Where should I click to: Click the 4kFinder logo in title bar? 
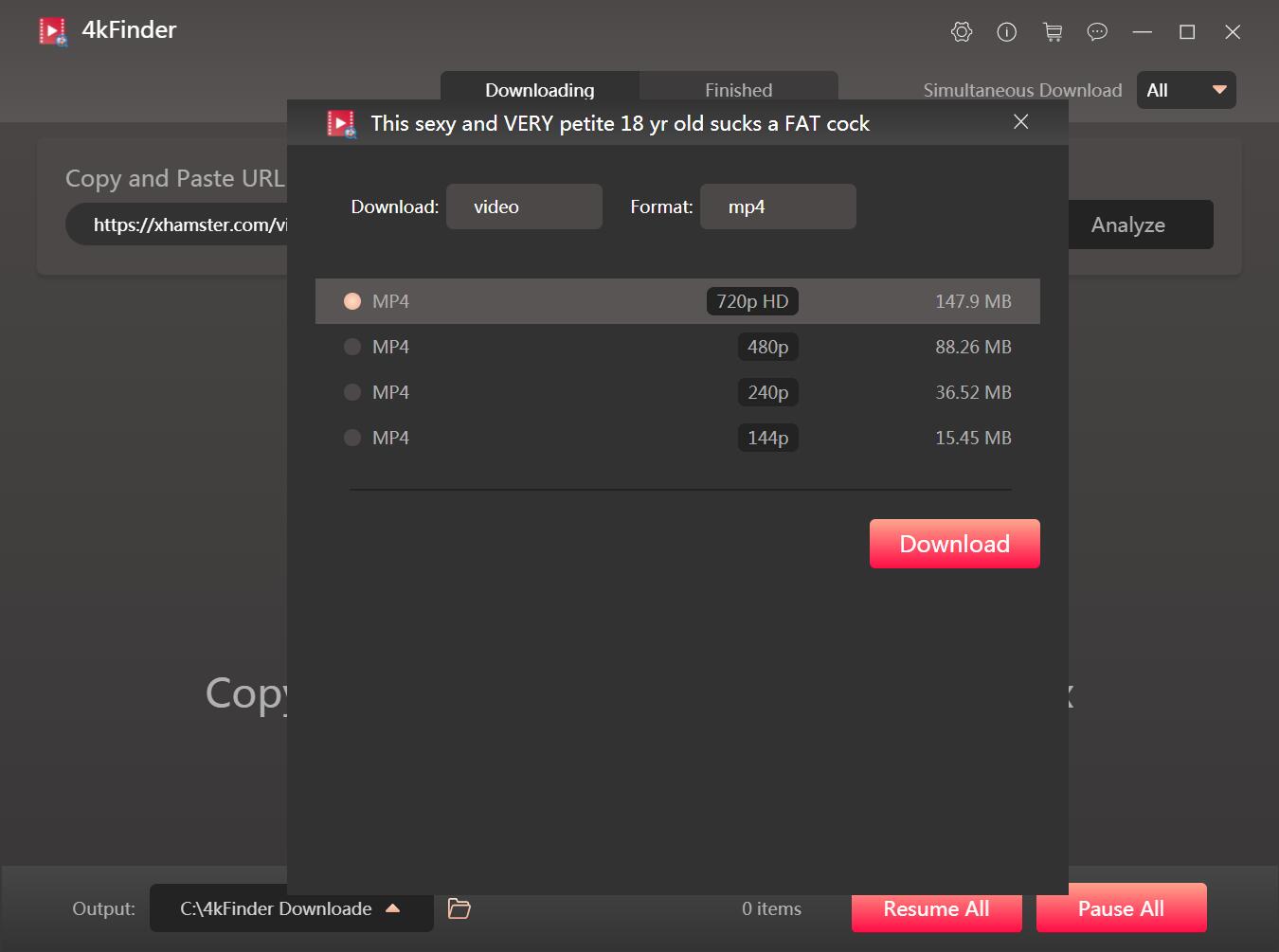pyautogui.click(x=53, y=31)
